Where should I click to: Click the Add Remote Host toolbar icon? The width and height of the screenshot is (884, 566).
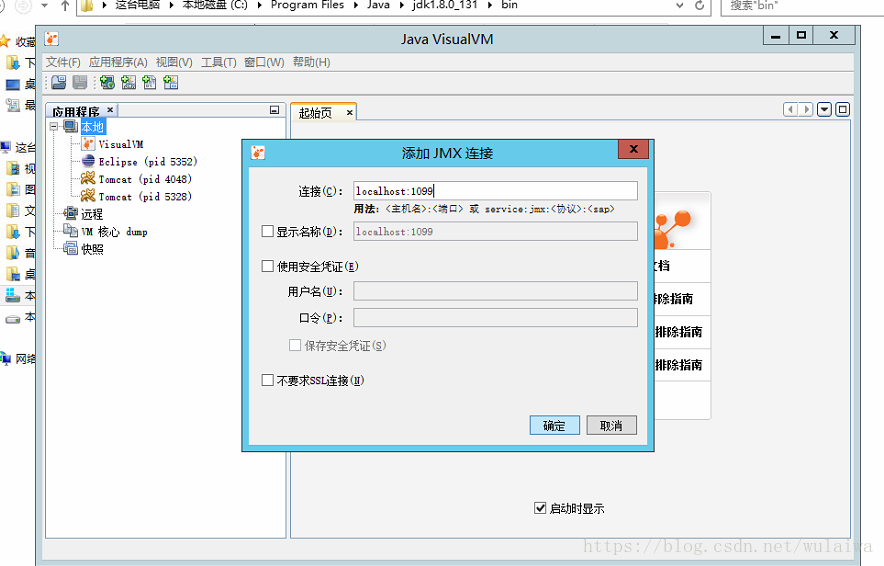107,82
